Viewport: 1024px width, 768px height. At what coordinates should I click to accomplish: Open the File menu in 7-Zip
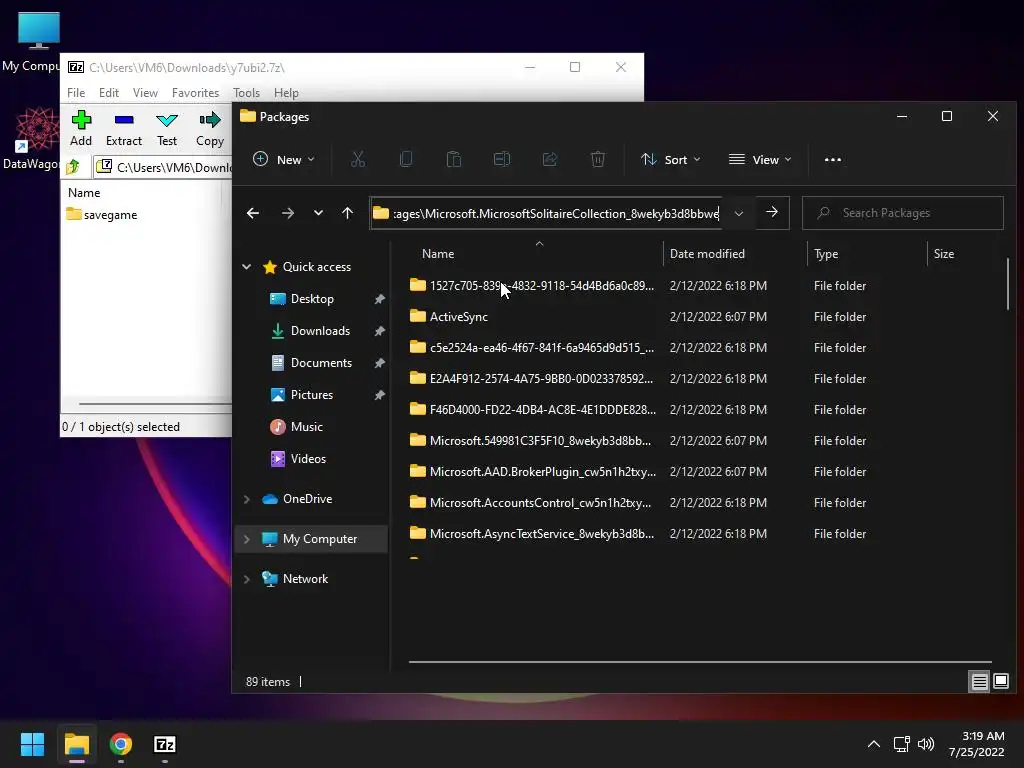76,93
